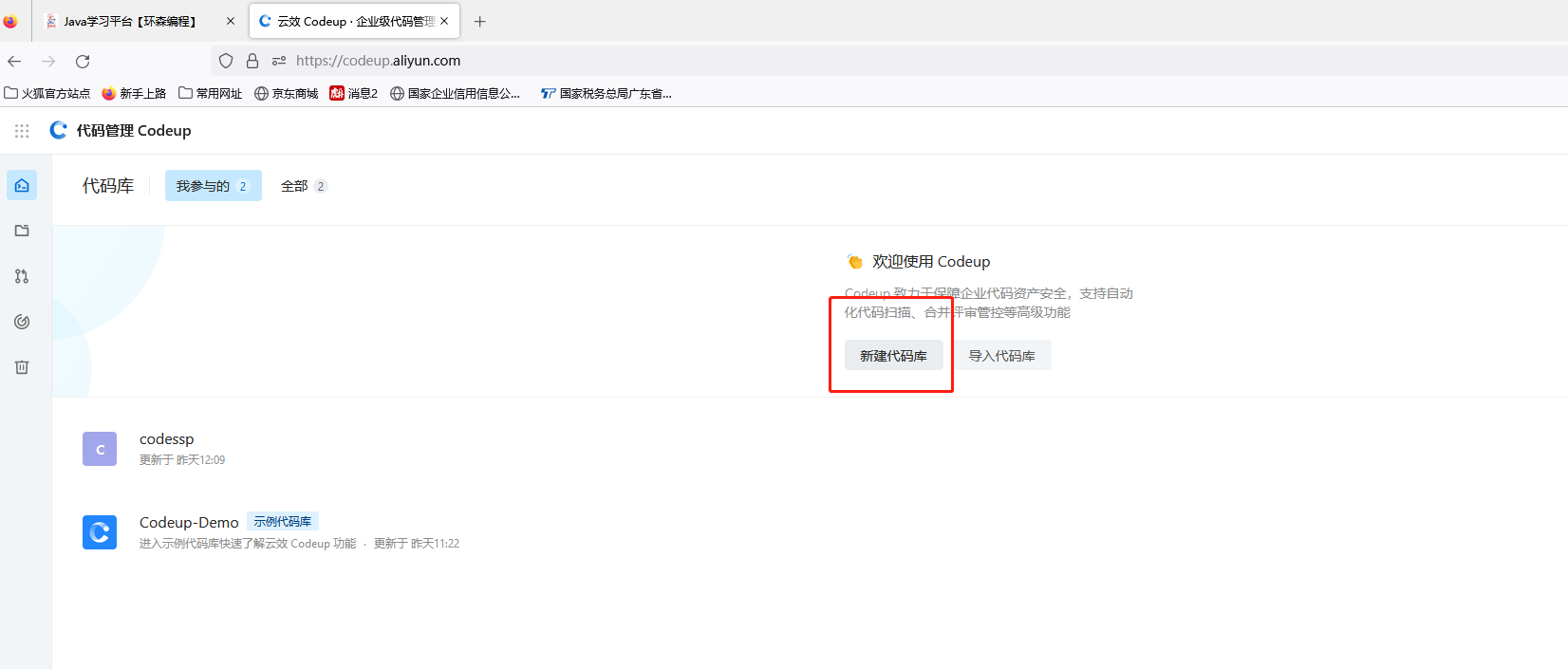Click the Codeup logo icon
Viewport: 1568px width, 669px height.
(x=59, y=130)
